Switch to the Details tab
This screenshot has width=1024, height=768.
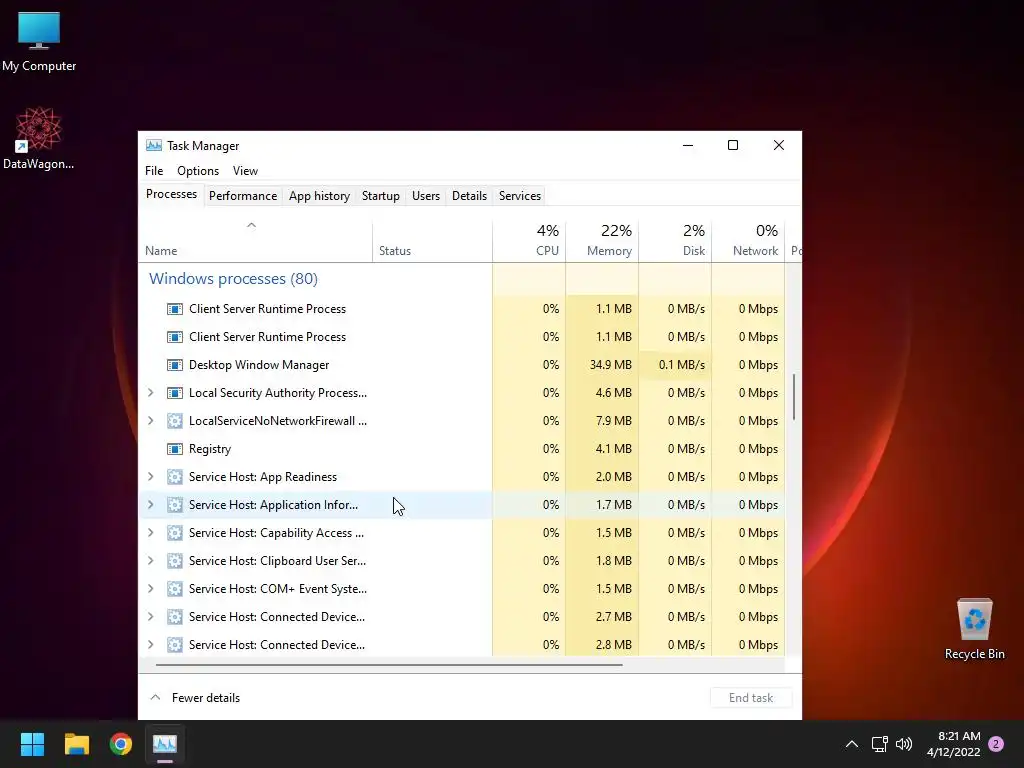tap(470, 196)
